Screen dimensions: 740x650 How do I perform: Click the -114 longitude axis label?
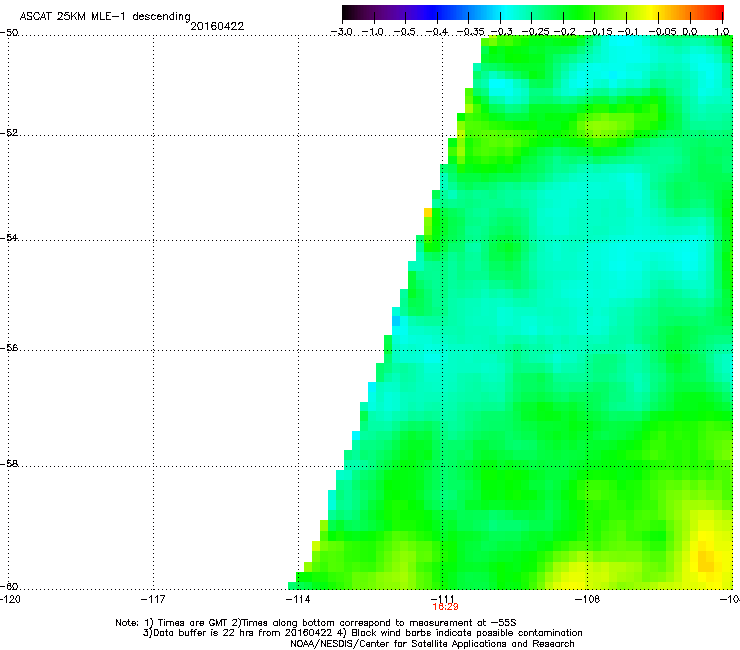[x=298, y=599]
